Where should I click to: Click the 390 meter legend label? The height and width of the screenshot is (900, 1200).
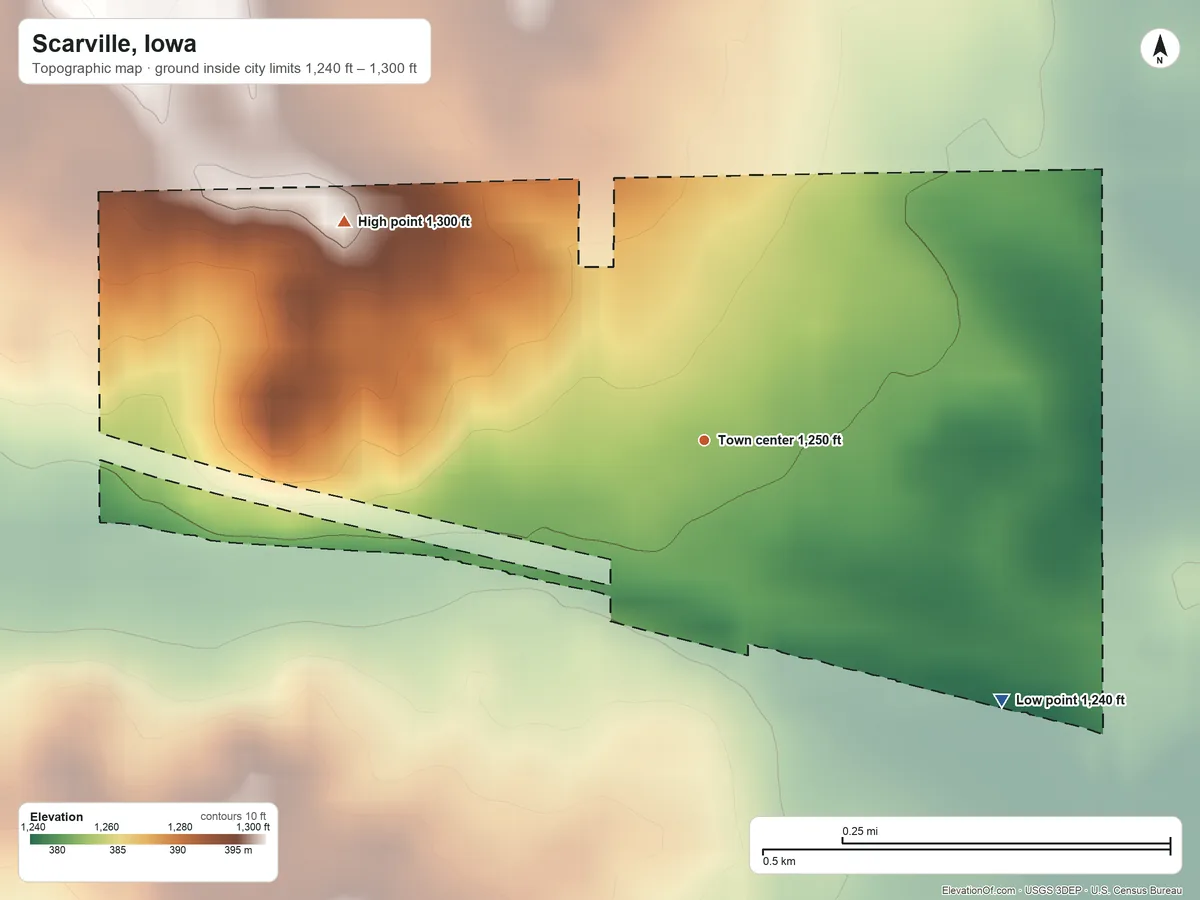tap(177, 851)
